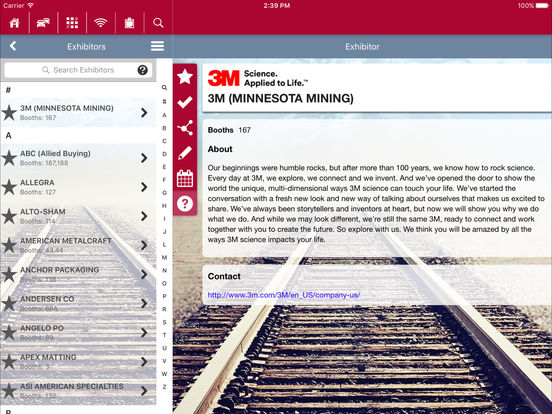Open ANGELO PO row chevron
The width and height of the screenshot is (552, 414).
pos(144,333)
